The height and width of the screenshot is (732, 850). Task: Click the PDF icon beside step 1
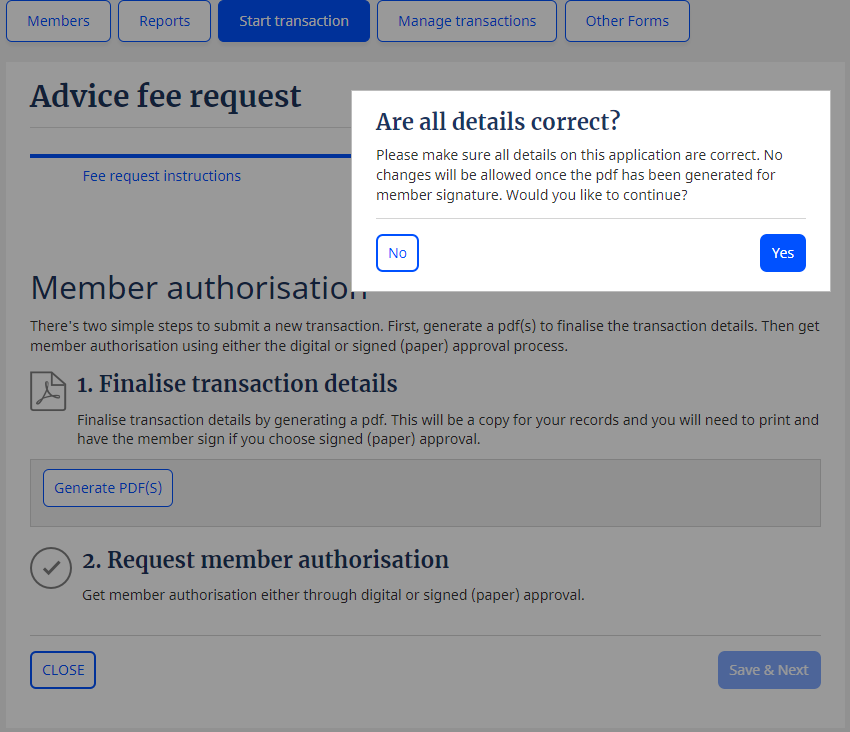[x=46, y=390]
